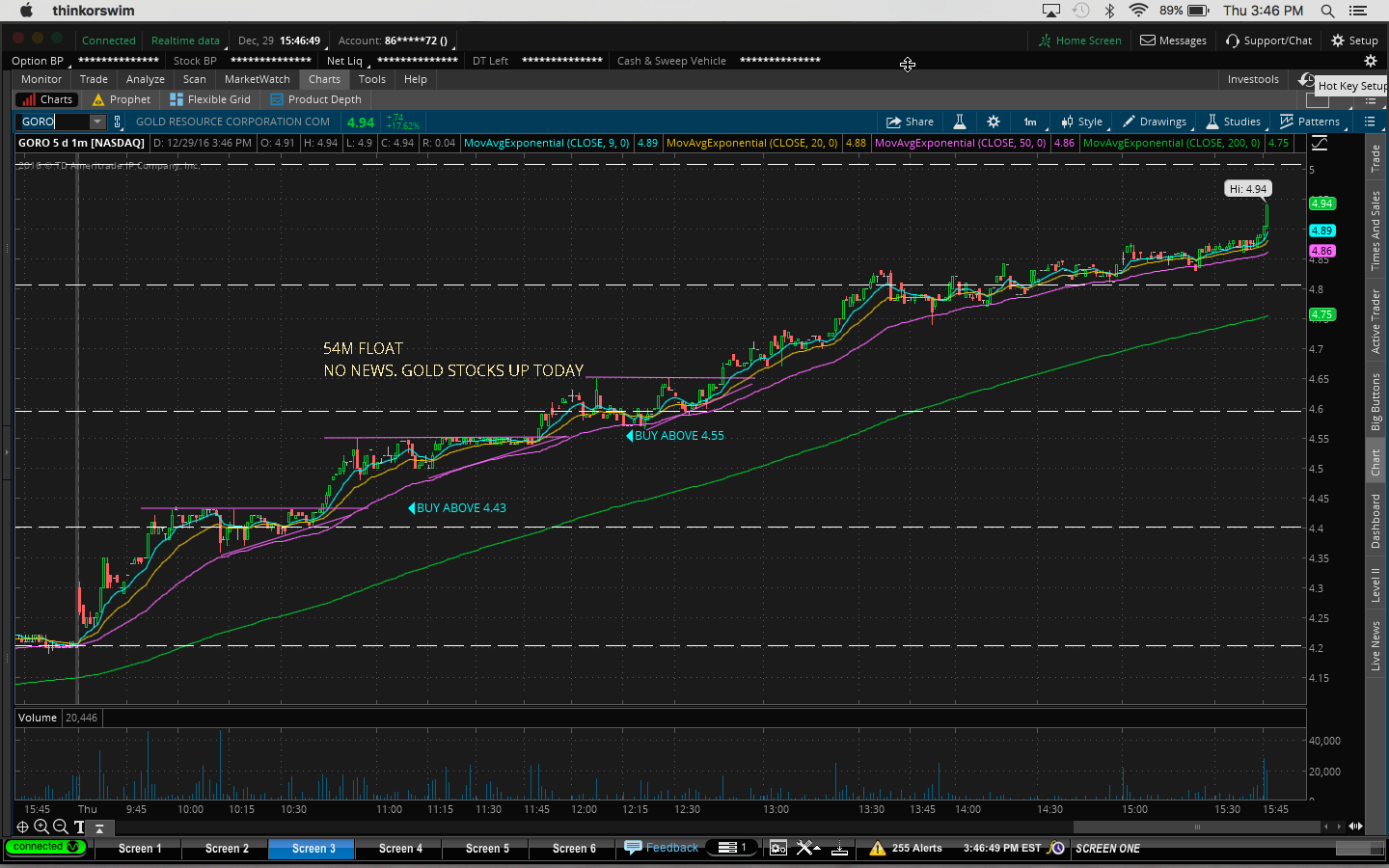Click the zoom out magnifier below the chart
The width and height of the screenshot is (1389, 868).
tap(60, 827)
